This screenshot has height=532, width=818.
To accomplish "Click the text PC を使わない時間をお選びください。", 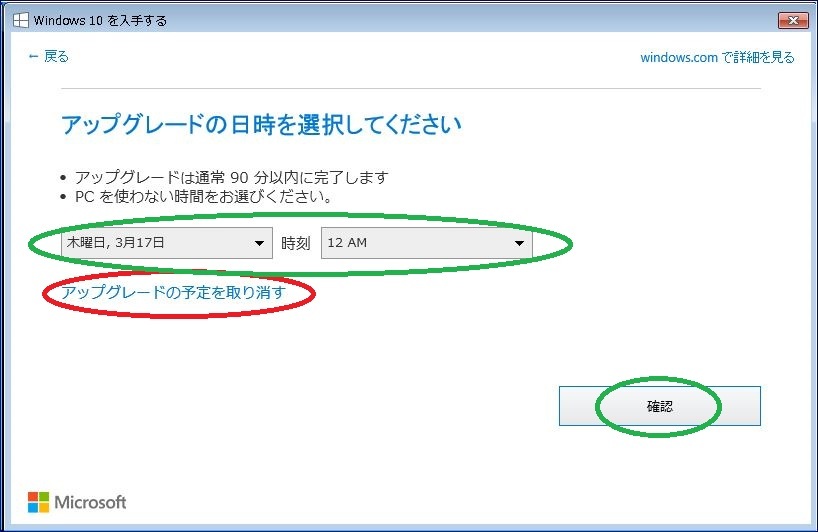I will [x=203, y=197].
